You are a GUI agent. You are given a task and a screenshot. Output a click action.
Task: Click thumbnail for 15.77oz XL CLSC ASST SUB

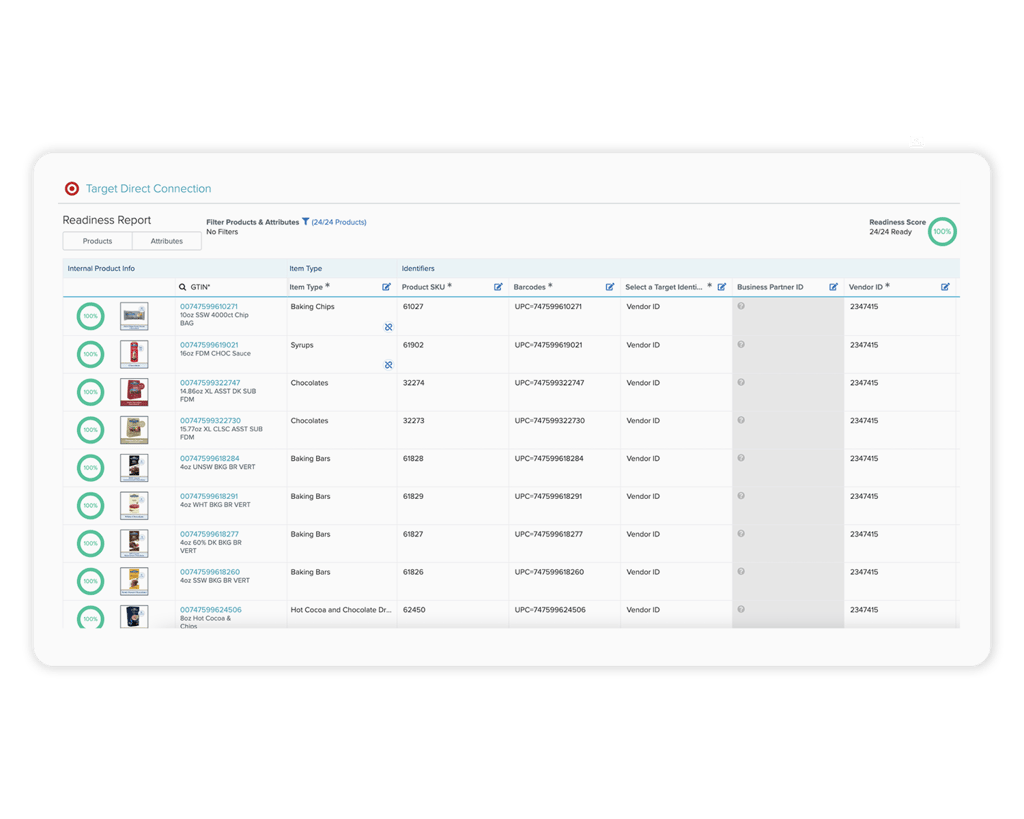(135, 430)
